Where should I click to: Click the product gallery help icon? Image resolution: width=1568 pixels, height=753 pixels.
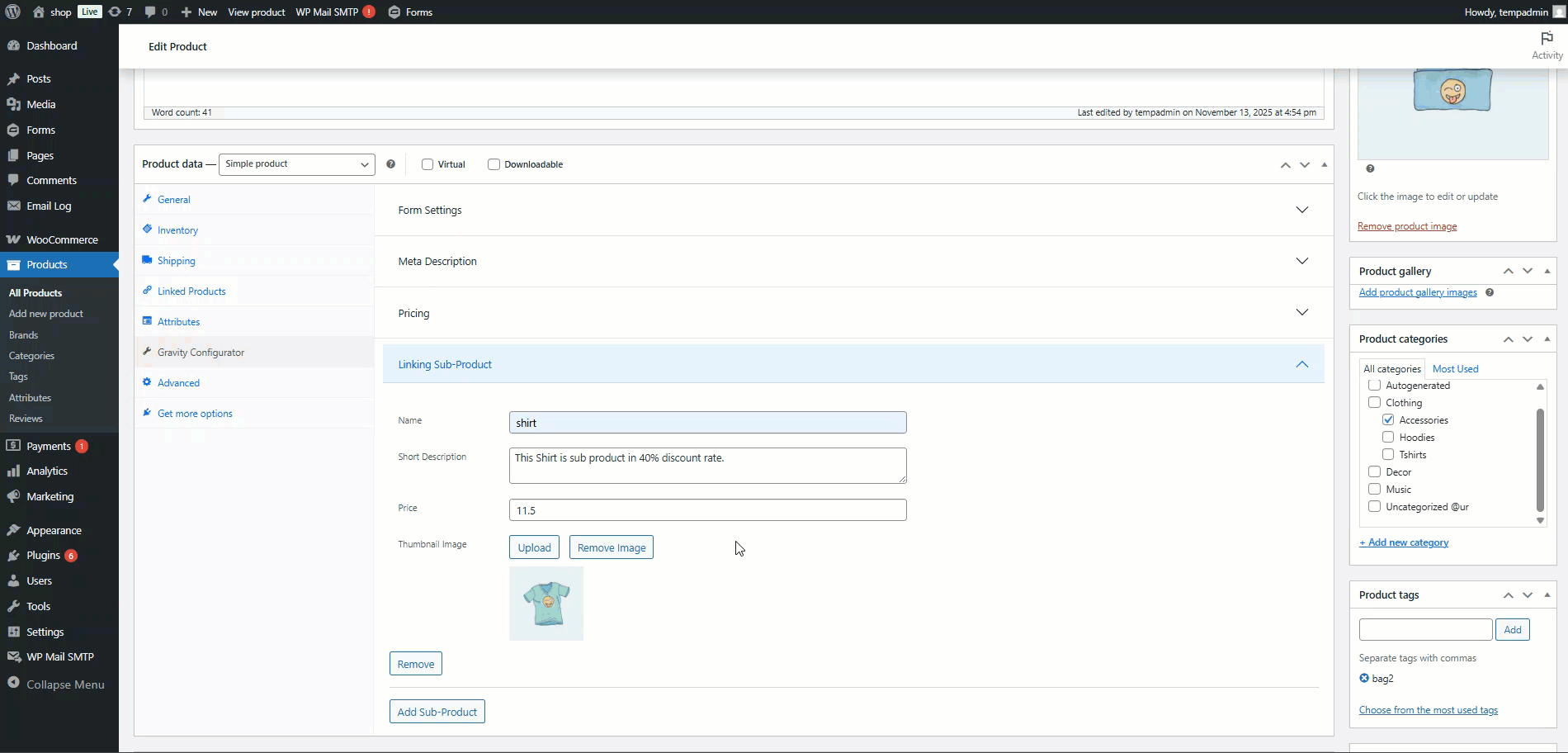[x=1490, y=292]
